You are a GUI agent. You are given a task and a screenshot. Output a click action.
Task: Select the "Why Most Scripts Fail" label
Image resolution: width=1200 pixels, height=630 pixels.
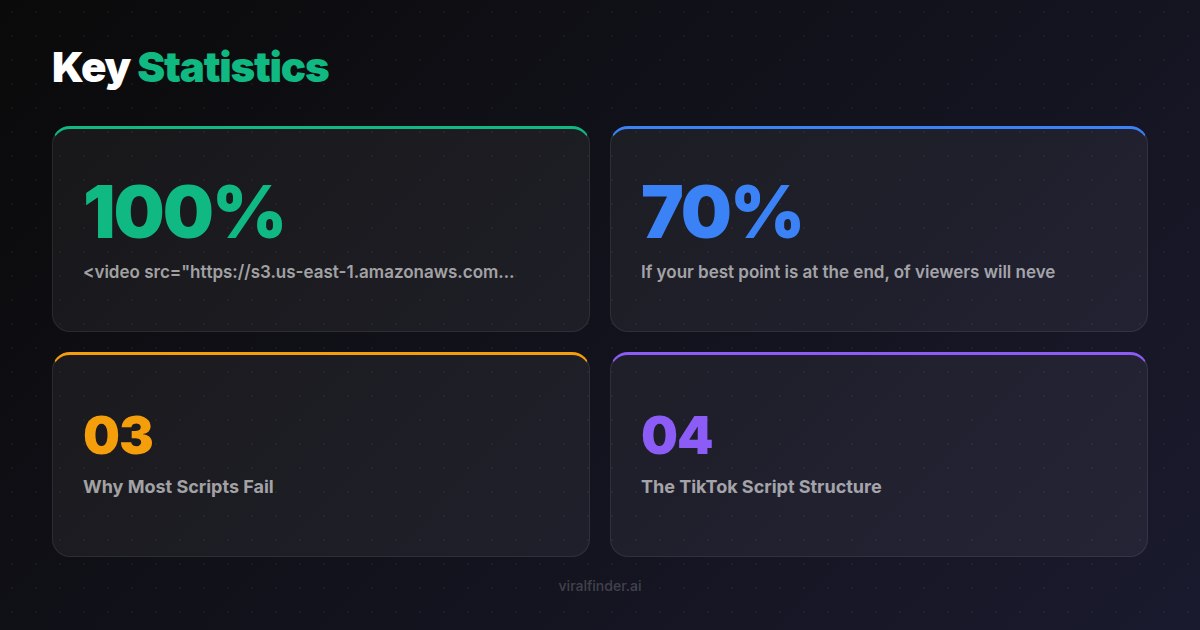178,487
